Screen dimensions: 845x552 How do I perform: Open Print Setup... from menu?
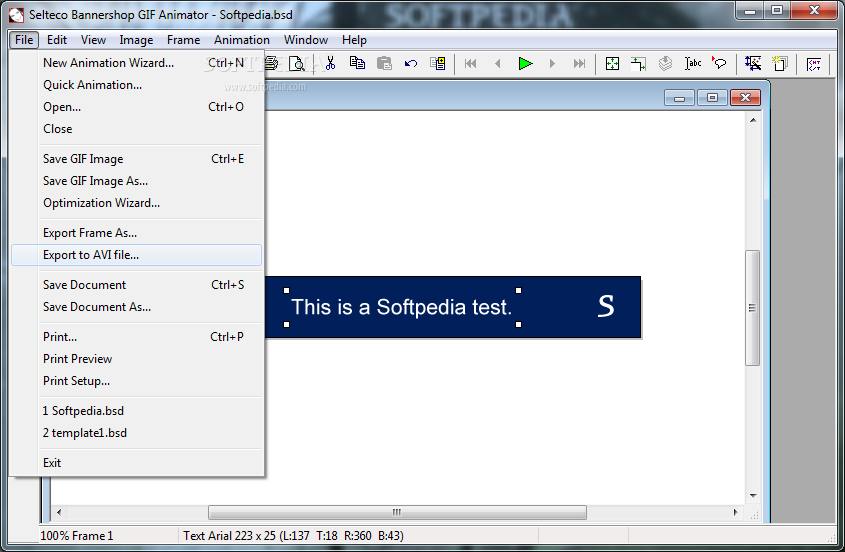click(136, 381)
